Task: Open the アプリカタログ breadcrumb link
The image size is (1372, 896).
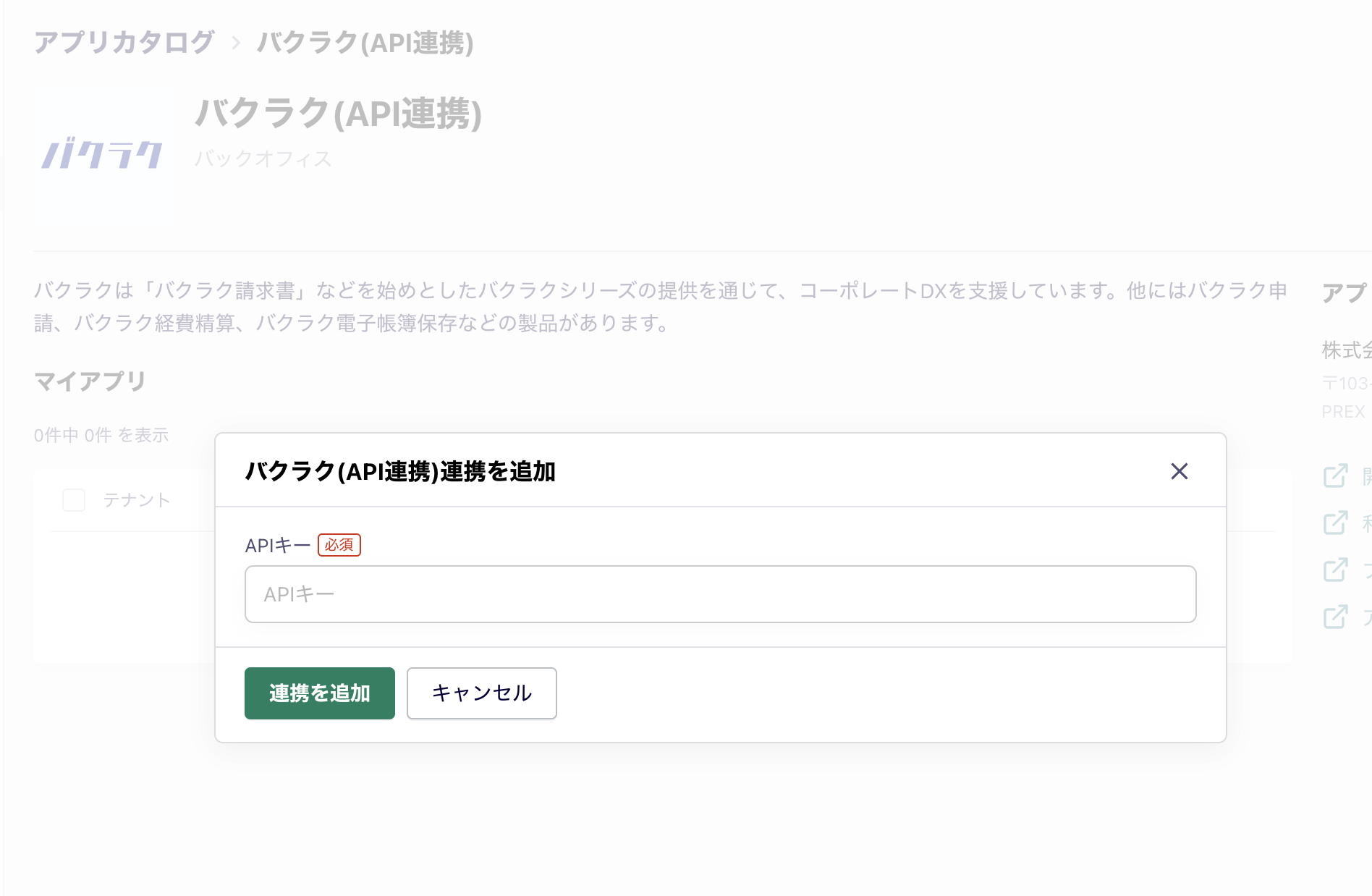Action: pos(124,42)
